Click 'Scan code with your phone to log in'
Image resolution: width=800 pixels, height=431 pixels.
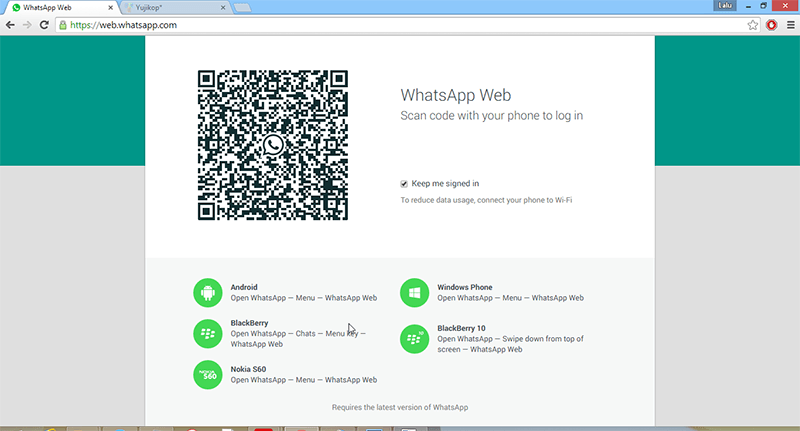[x=491, y=116]
